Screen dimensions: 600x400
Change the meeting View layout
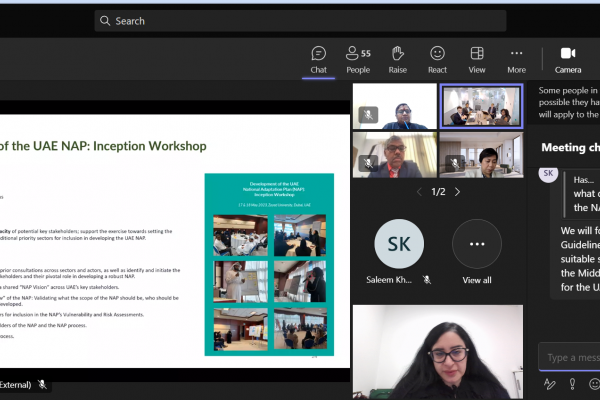click(x=477, y=59)
